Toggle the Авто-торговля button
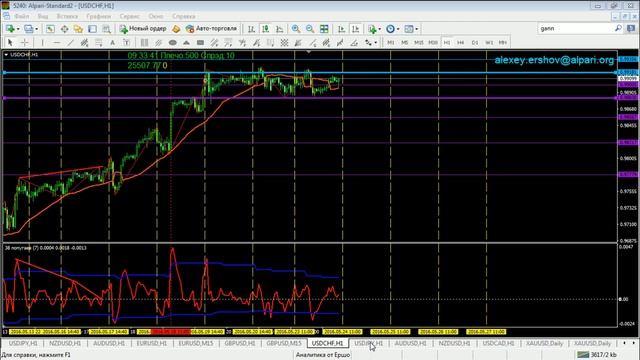640x360 pixels. click(x=211, y=29)
